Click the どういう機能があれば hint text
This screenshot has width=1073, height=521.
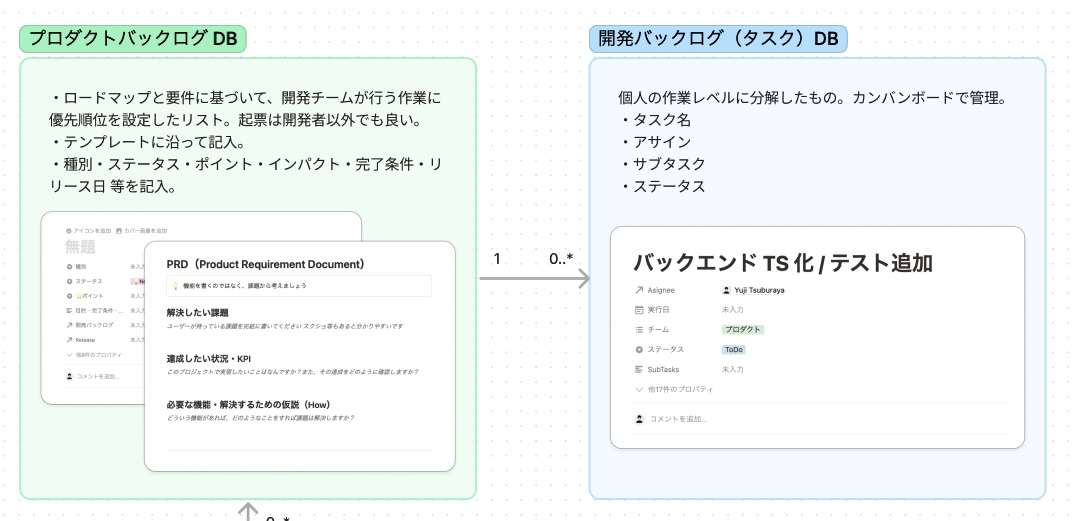click(x=260, y=418)
